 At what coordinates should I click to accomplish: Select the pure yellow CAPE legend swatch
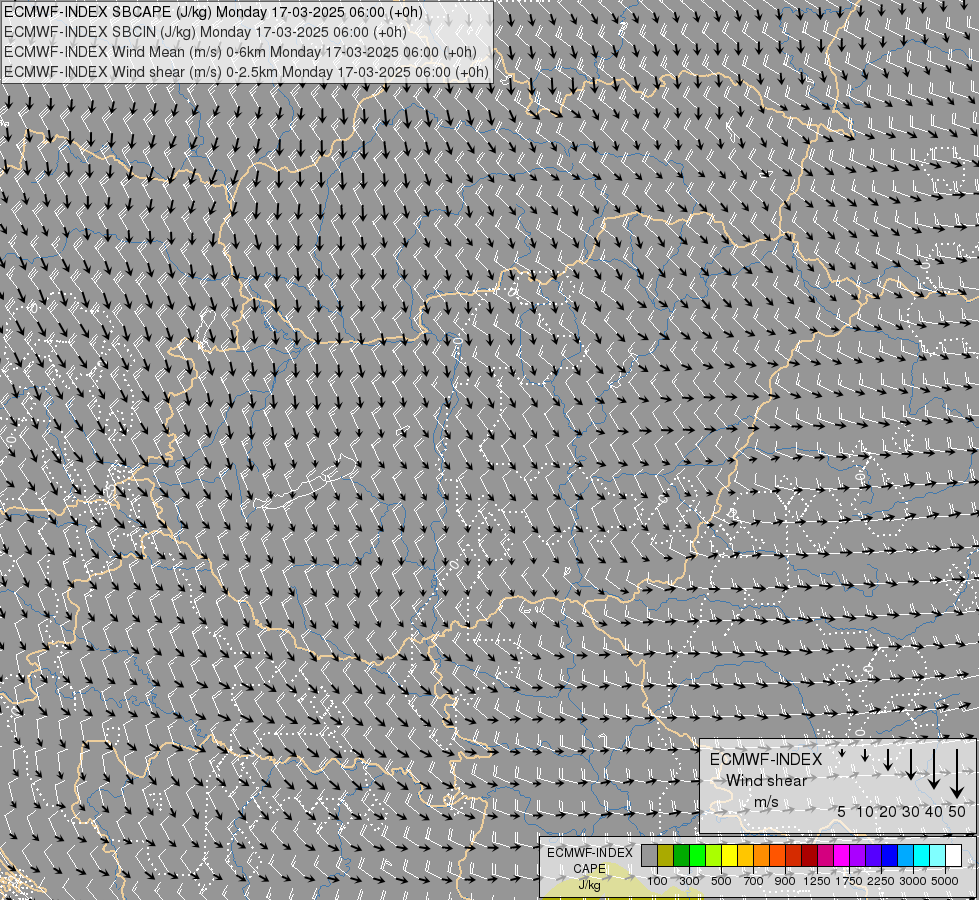pos(729,855)
